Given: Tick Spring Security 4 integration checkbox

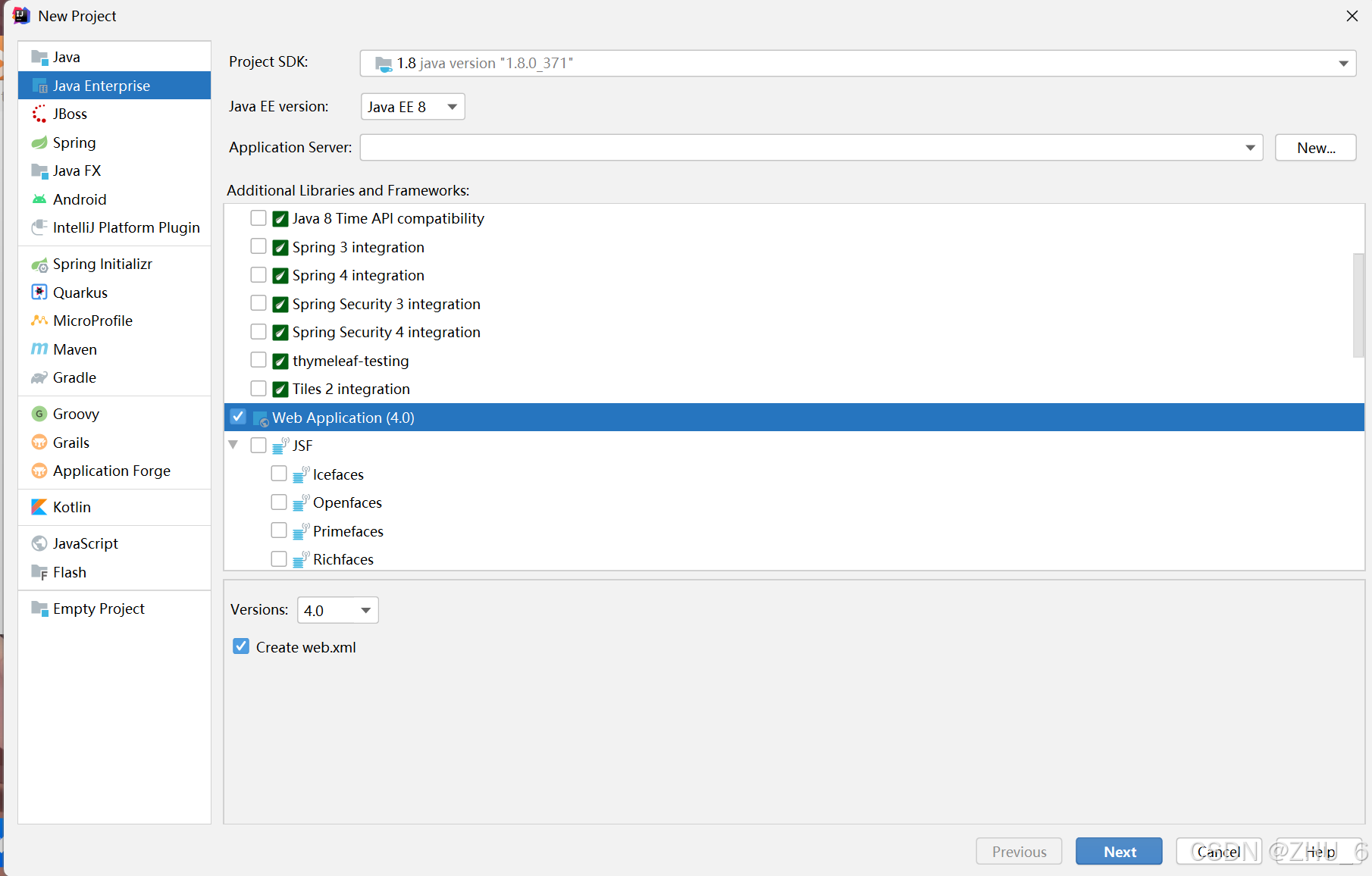Looking at the screenshot, I should pos(258,332).
